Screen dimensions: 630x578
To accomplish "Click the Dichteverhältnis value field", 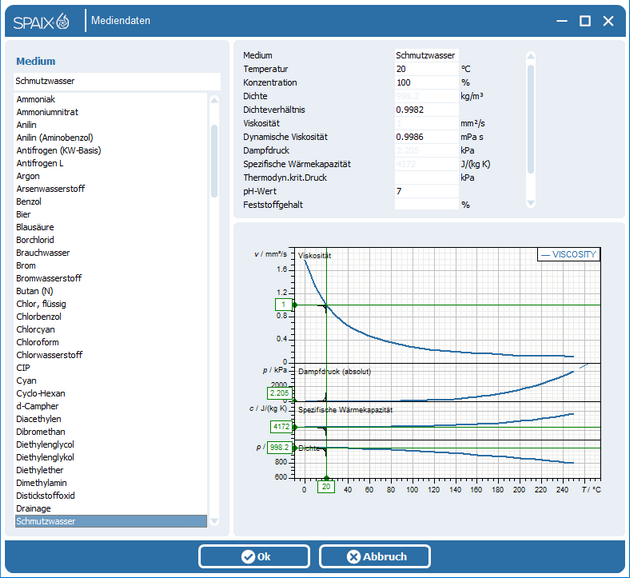I will point(426,110).
